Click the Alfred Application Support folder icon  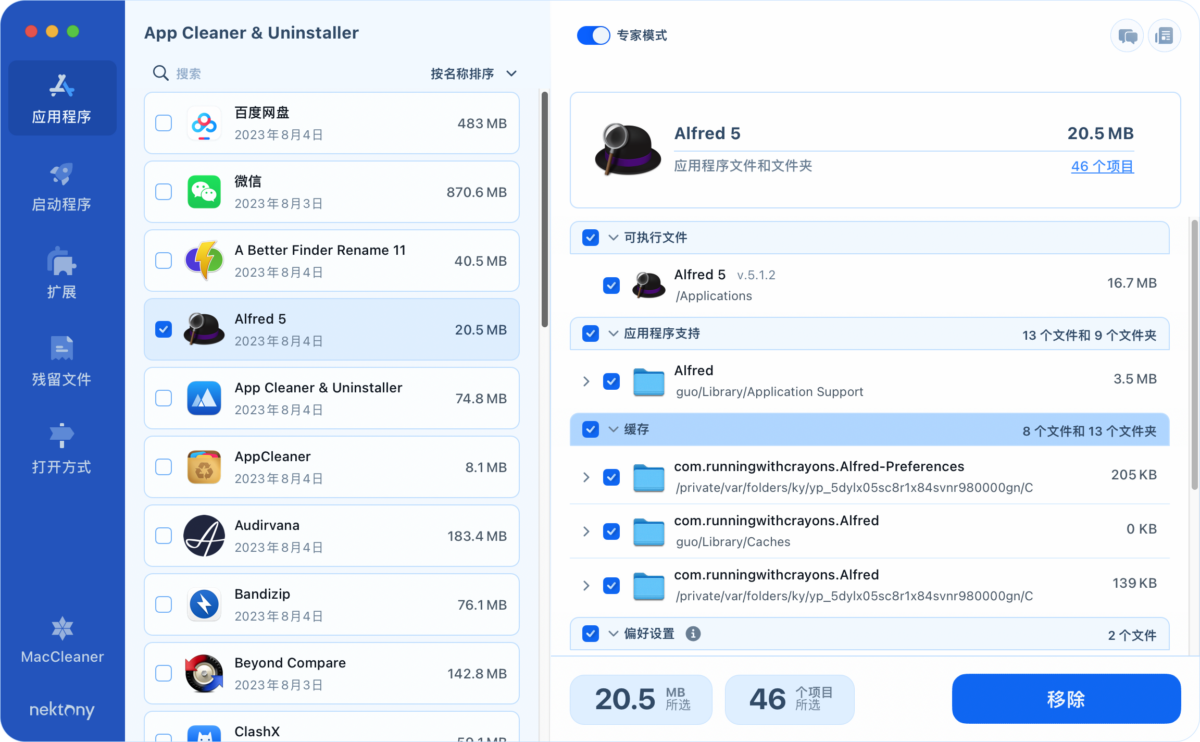(x=649, y=381)
